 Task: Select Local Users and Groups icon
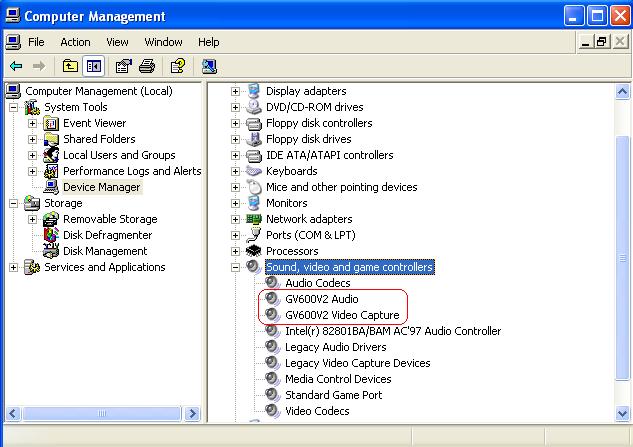[51, 155]
